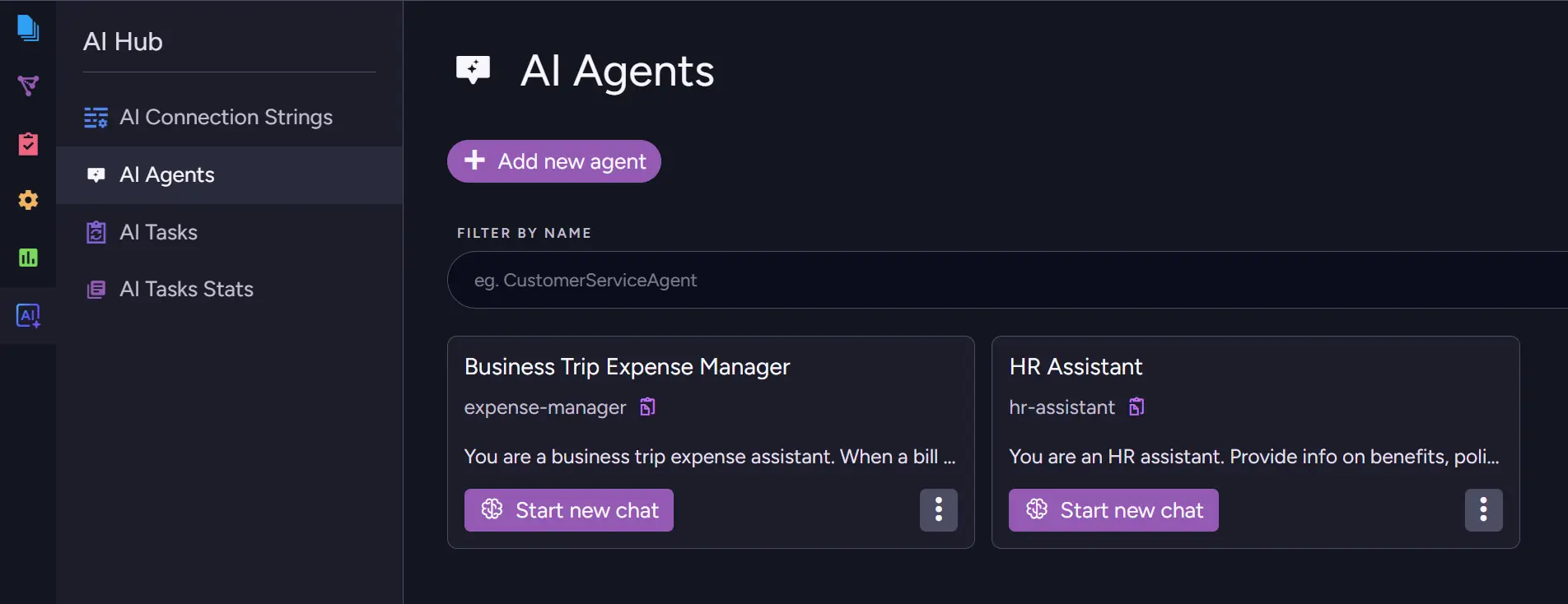Image resolution: width=1568 pixels, height=604 pixels.
Task: Select AI Agents in the sidebar
Action: (167, 175)
